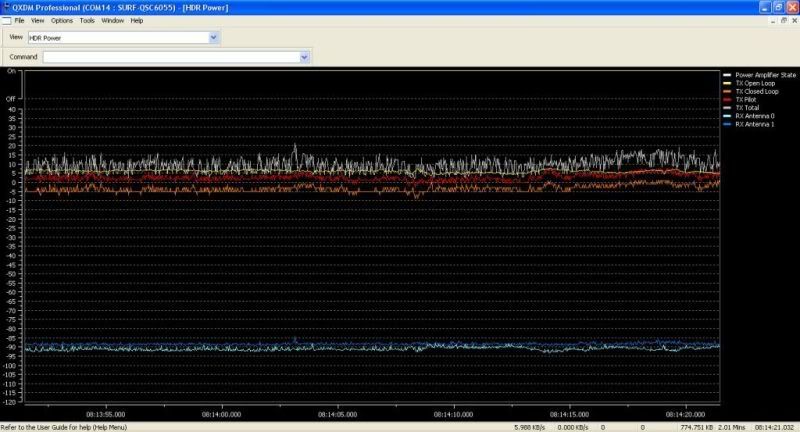Click the document icon left of File menu

tap(6, 21)
